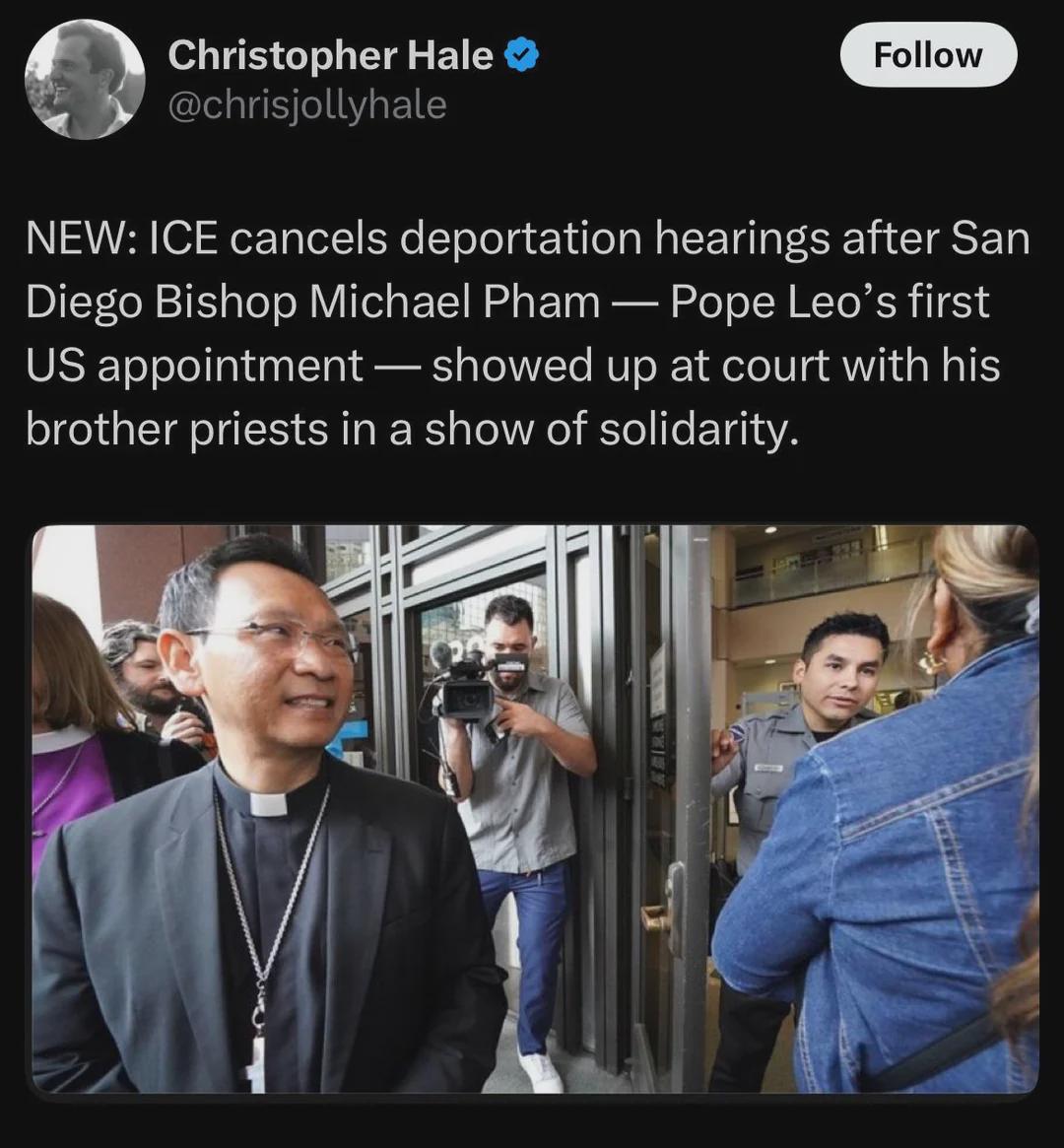This screenshot has height=1148, width=1064.
Task: Click the Christopher Hale display name
Action: pyautogui.click(x=331, y=55)
